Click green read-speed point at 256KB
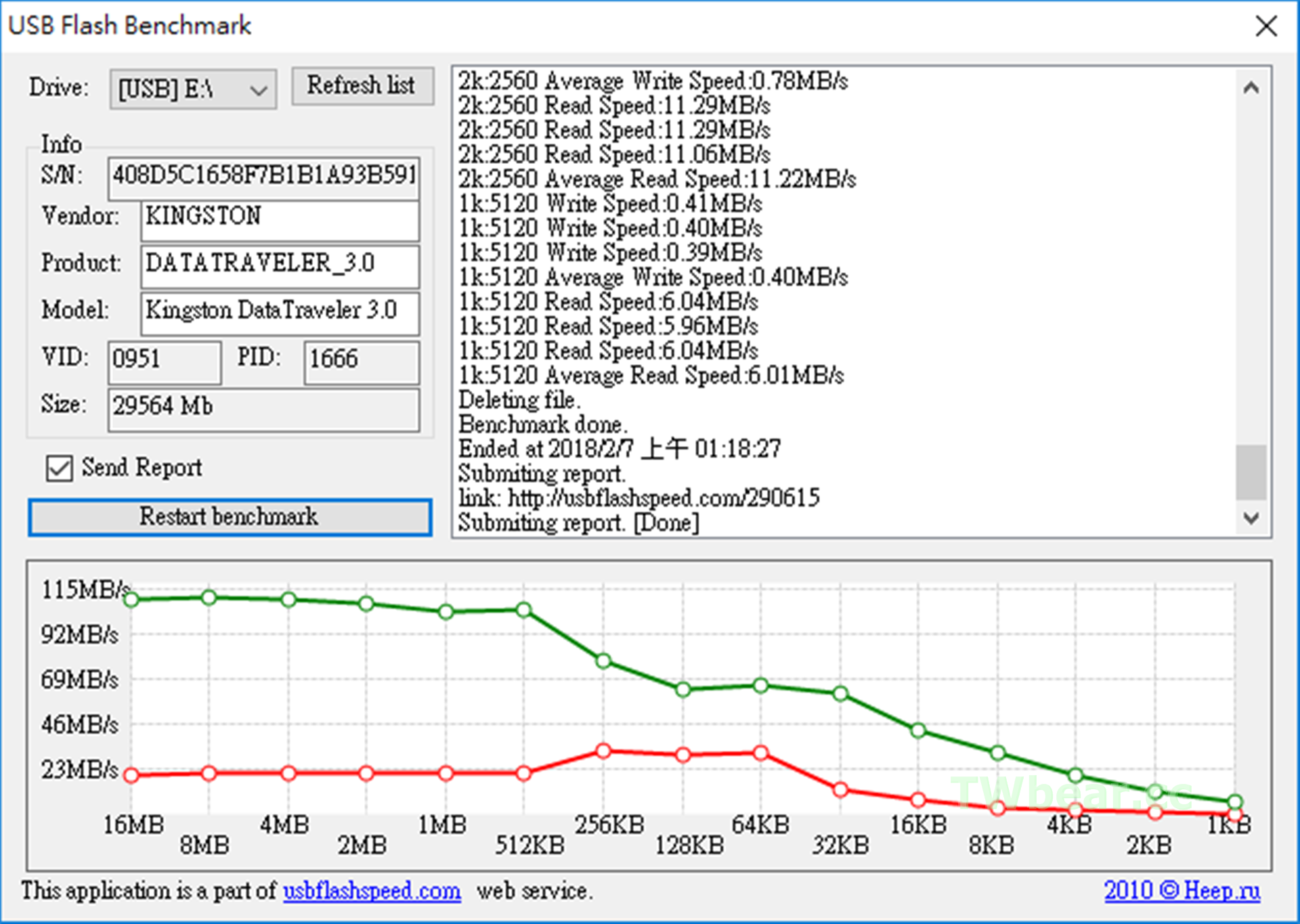The height and width of the screenshot is (924, 1300). pos(603,661)
